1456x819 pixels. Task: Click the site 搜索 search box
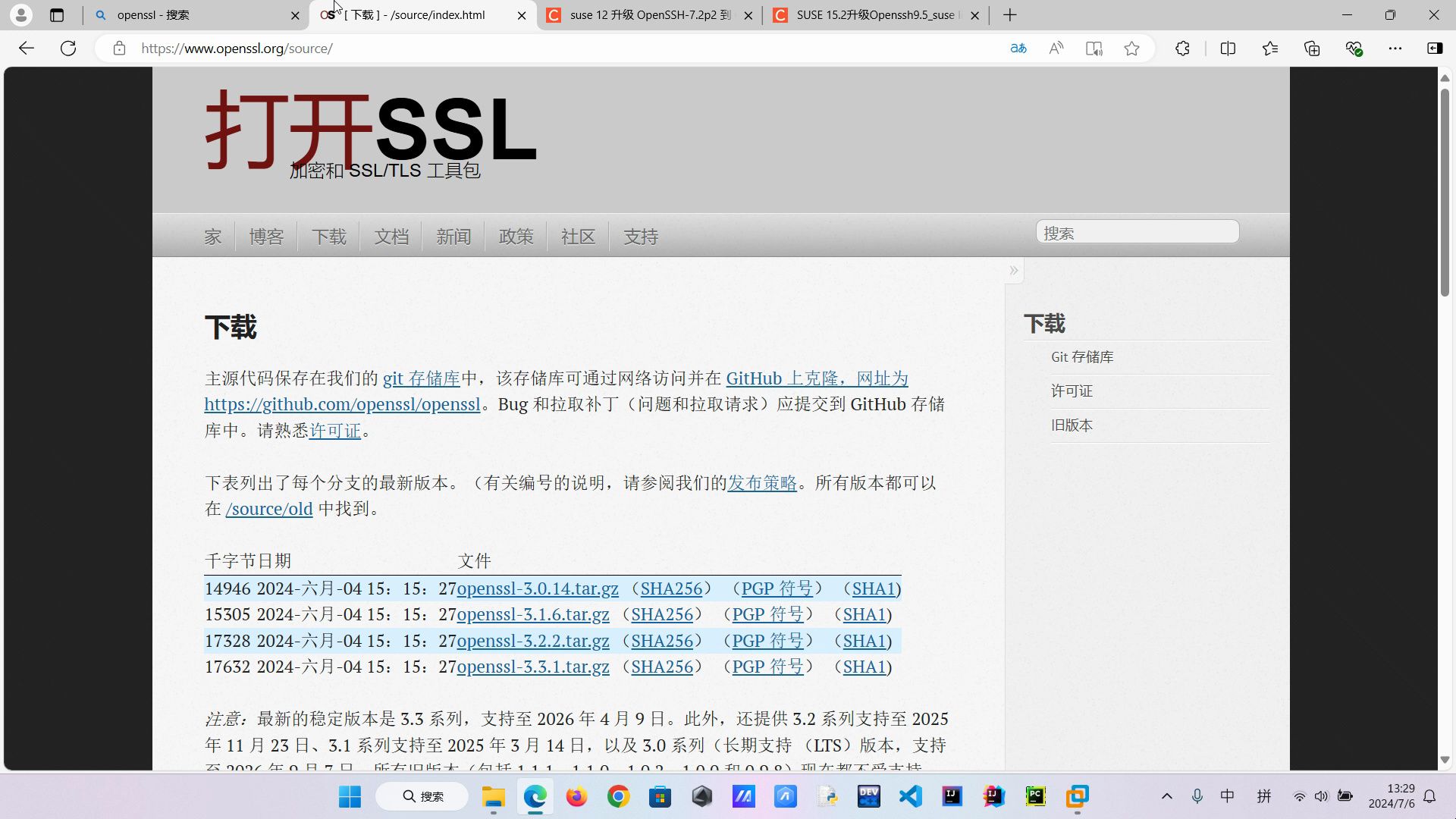click(1137, 232)
